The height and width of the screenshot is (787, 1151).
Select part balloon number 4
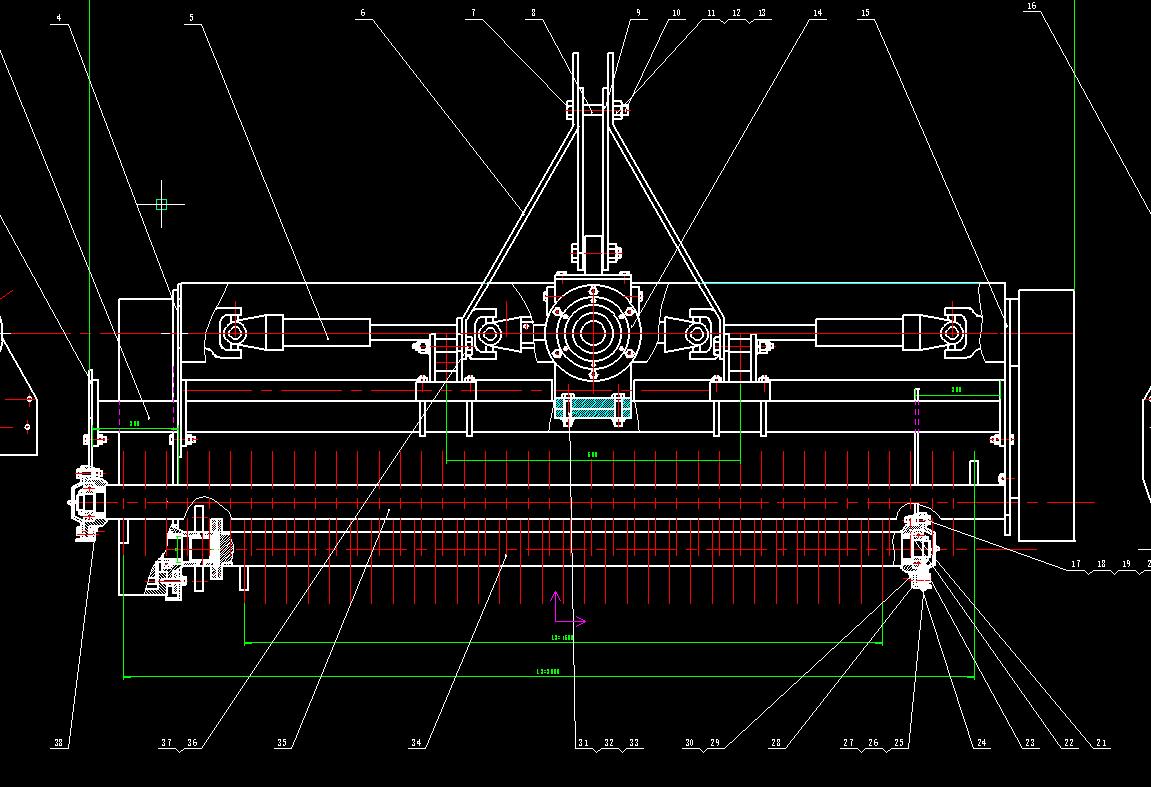click(59, 18)
